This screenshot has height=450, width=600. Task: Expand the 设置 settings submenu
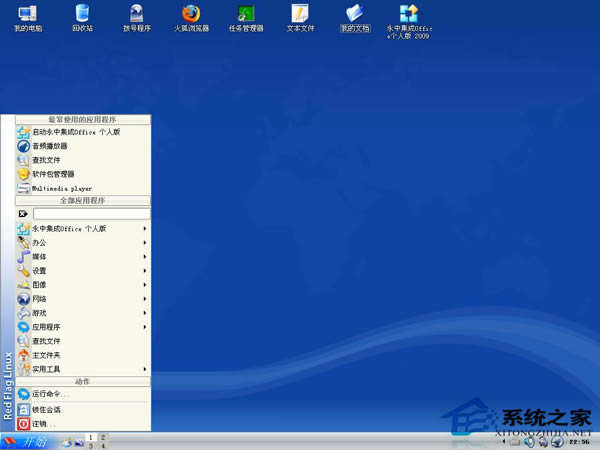(83, 271)
